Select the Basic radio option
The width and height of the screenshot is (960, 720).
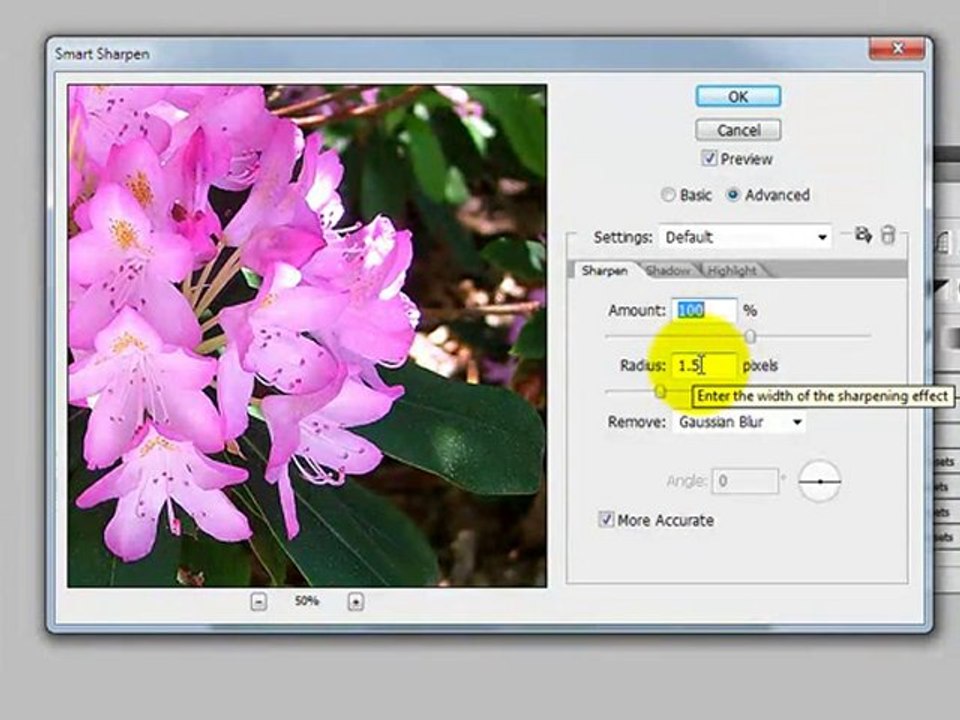tap(668, 195)
